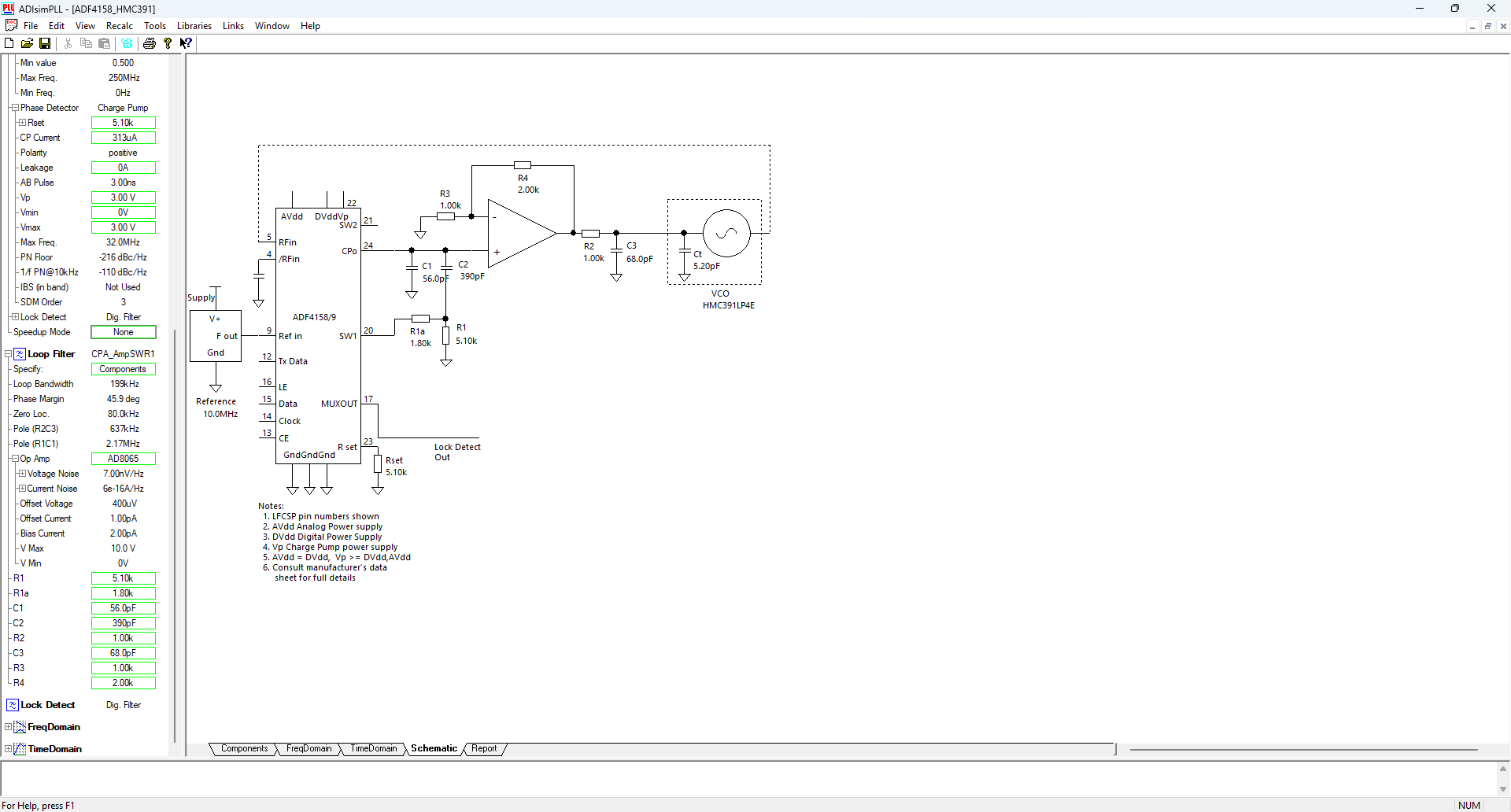Open the Help menu
The height and width of the screenshot is (812, 1511).
310,26
